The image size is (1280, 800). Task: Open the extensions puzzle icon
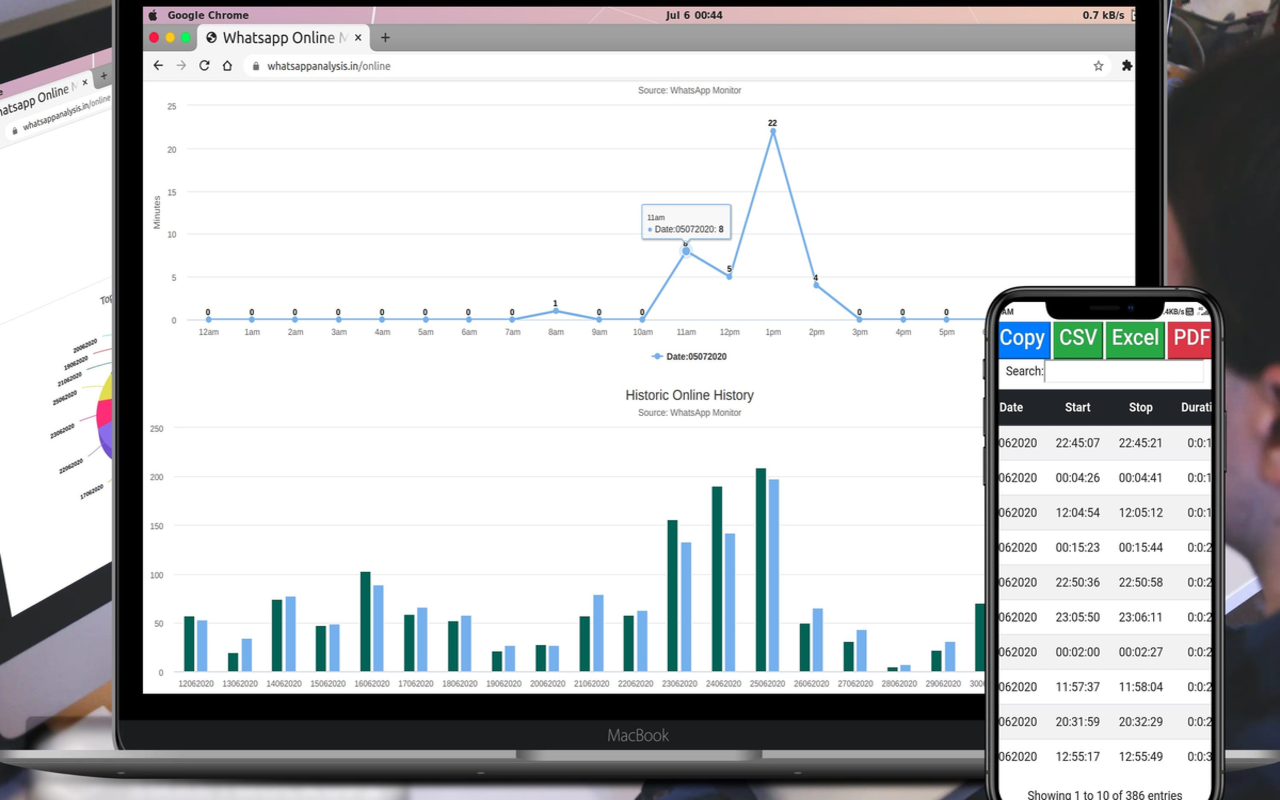(1127, 66)
